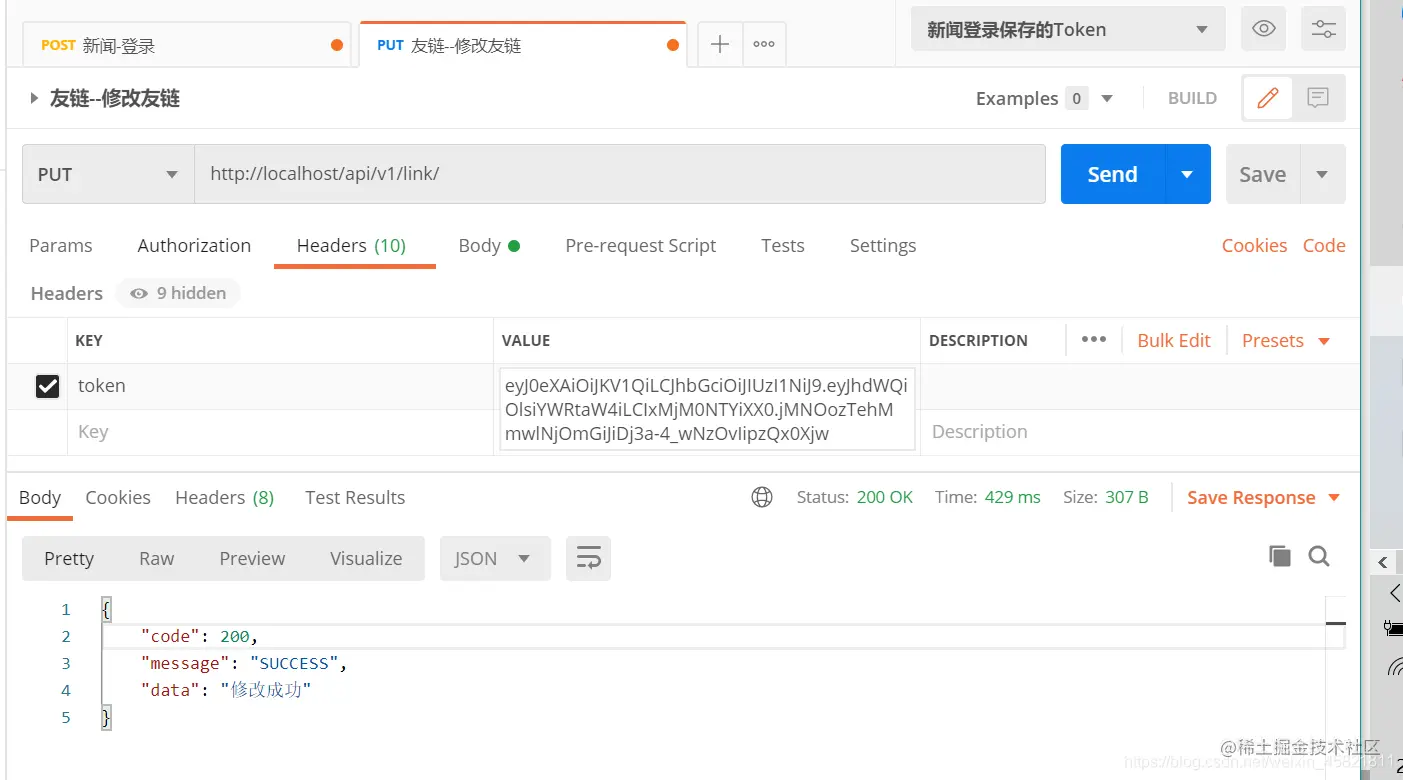Open the Authorization tab

(x=194, y=245)
